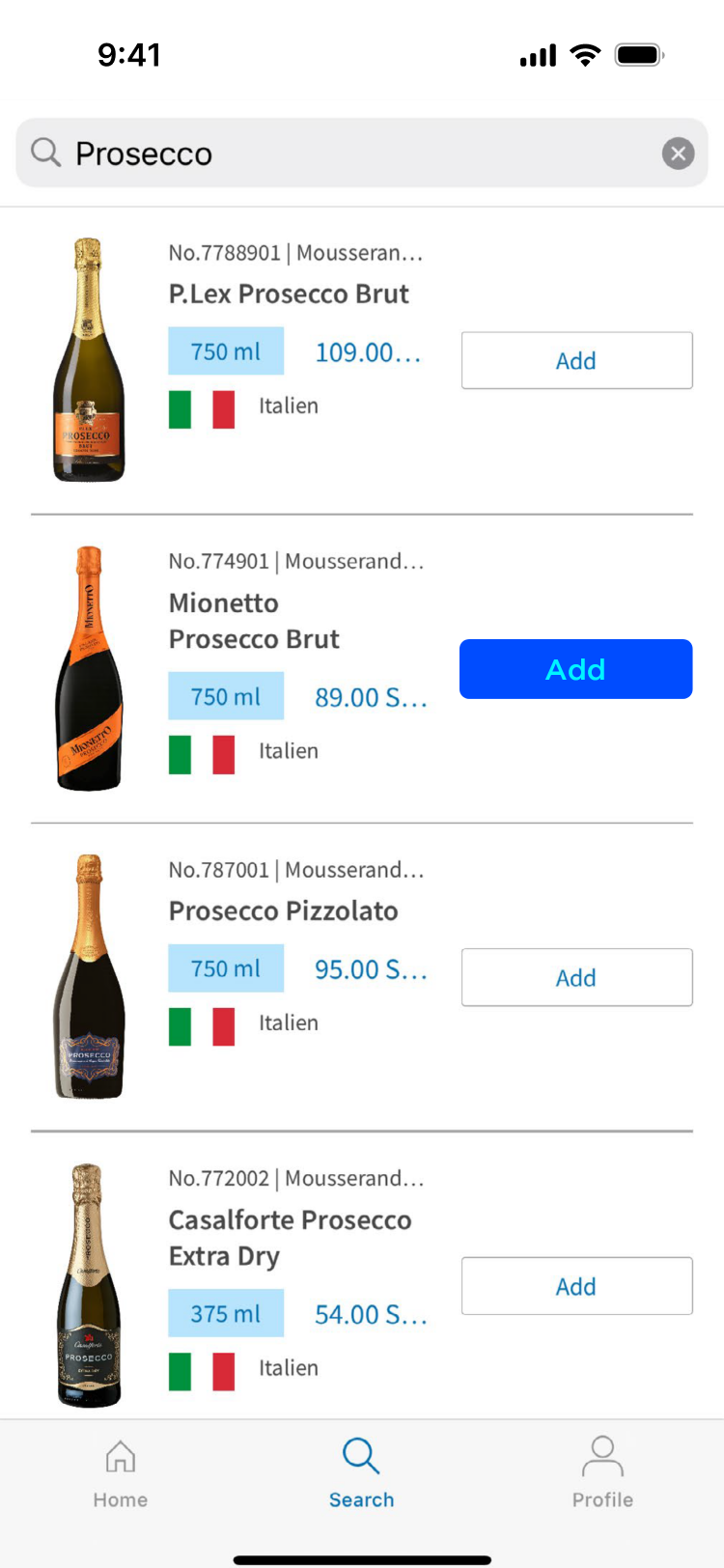Clear the Prosecco search text
The height and width of the screenshot is (1568, 724).
click(x=678, y=154)
